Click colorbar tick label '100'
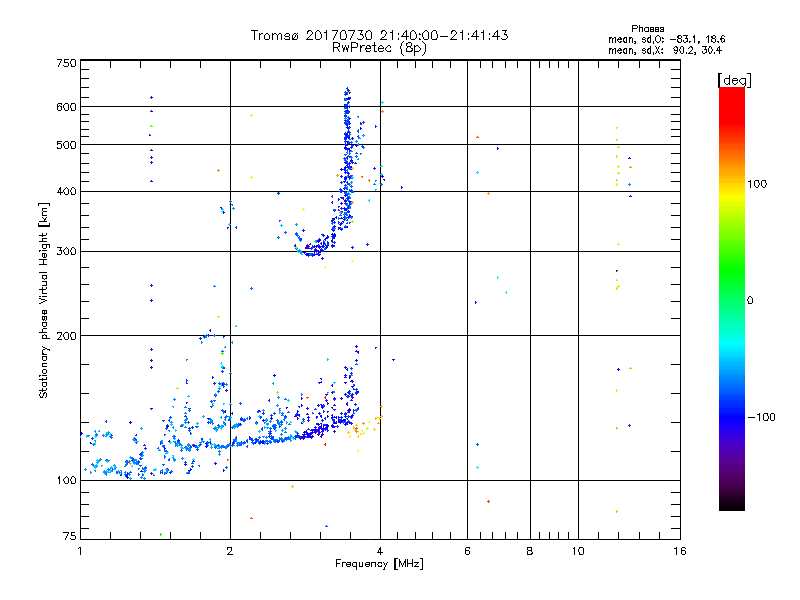 [x=757, y=184]
